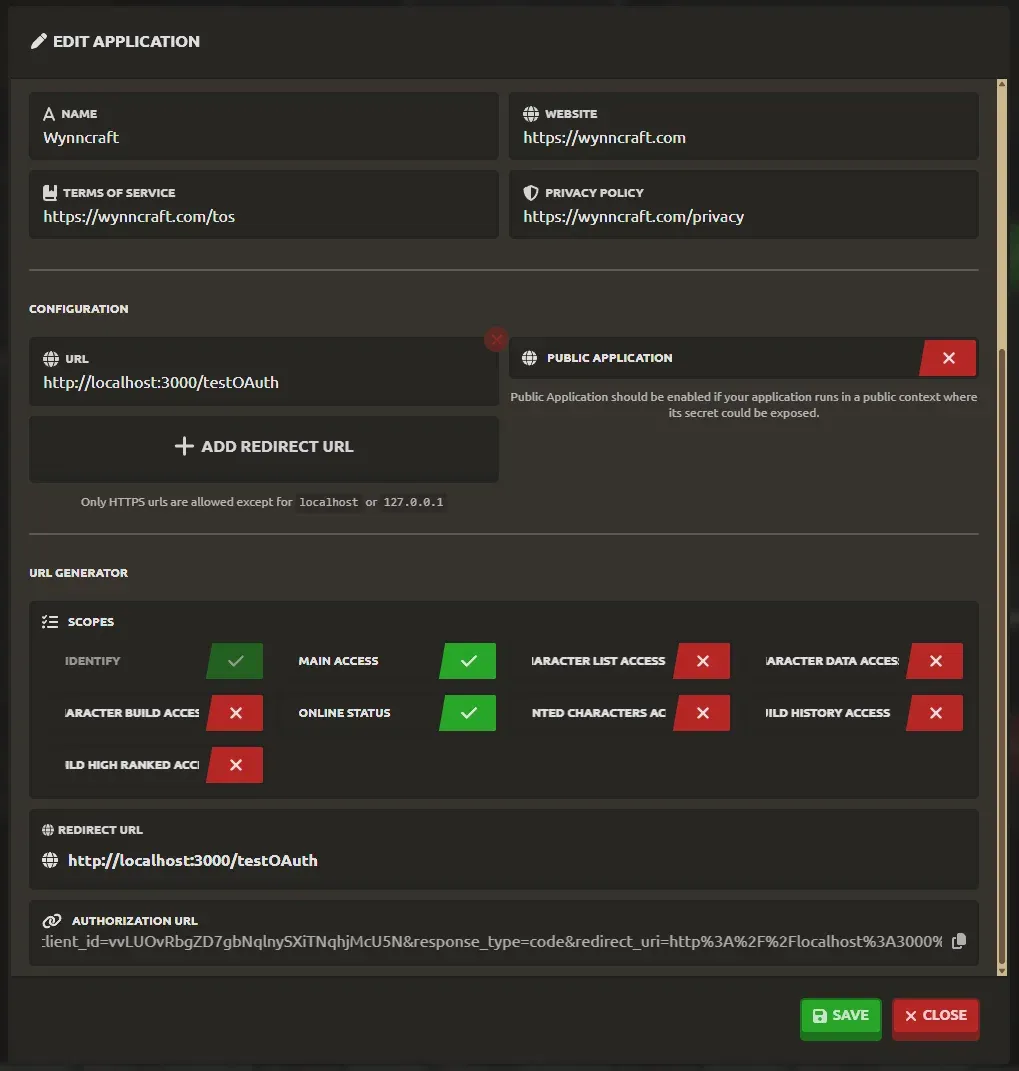1019x1071 pixels.
Task: Disable the Online Status scope
Action: click(x=468, y=712)
